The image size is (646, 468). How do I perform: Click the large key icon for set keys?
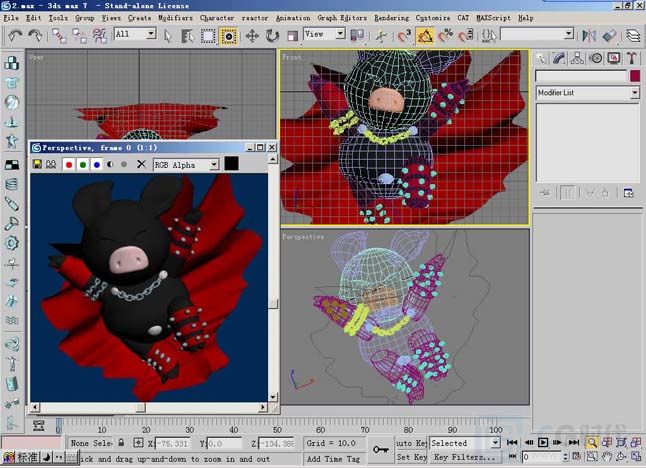point(380,449)
